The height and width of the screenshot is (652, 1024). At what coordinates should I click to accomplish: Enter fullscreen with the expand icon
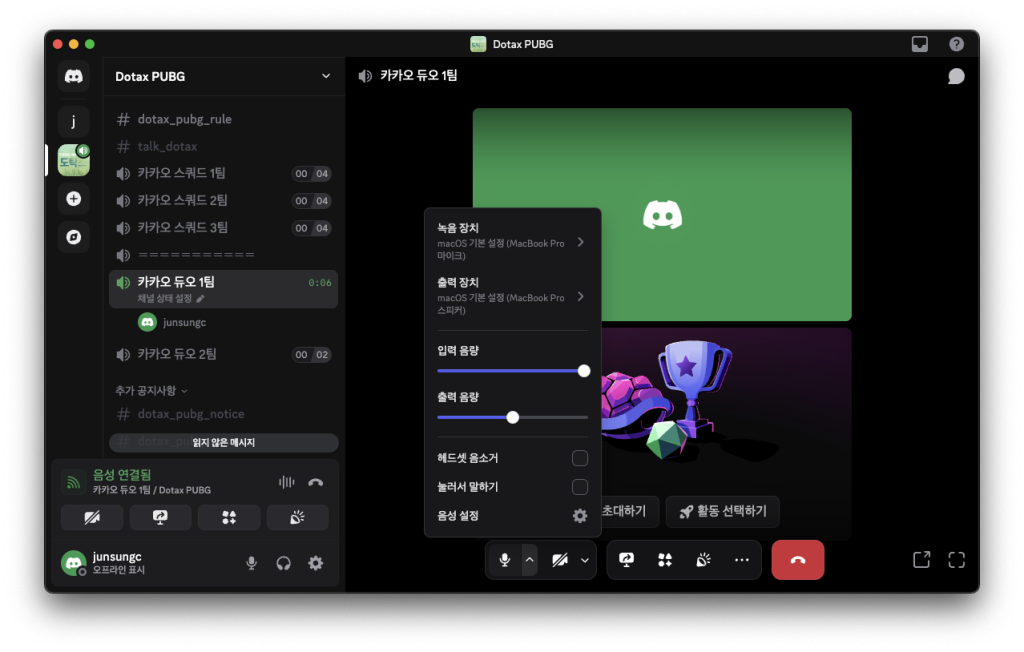956,560
